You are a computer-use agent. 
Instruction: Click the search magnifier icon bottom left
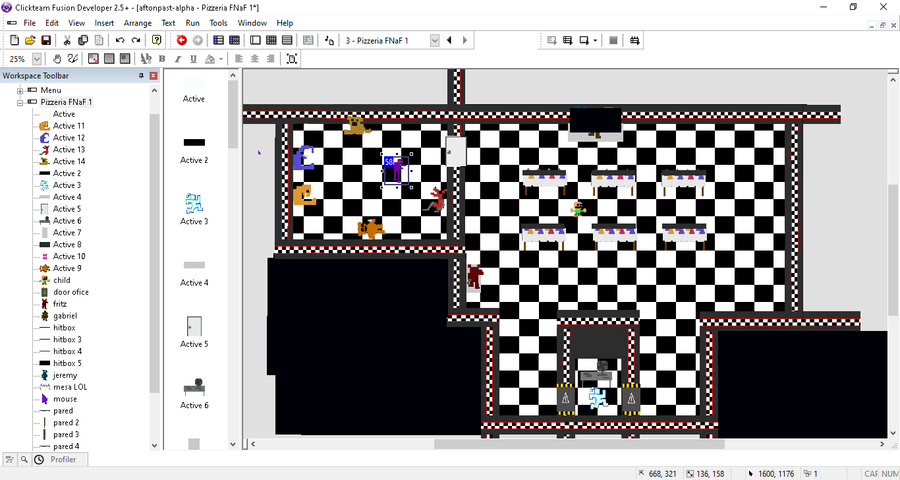pos(24,459)
